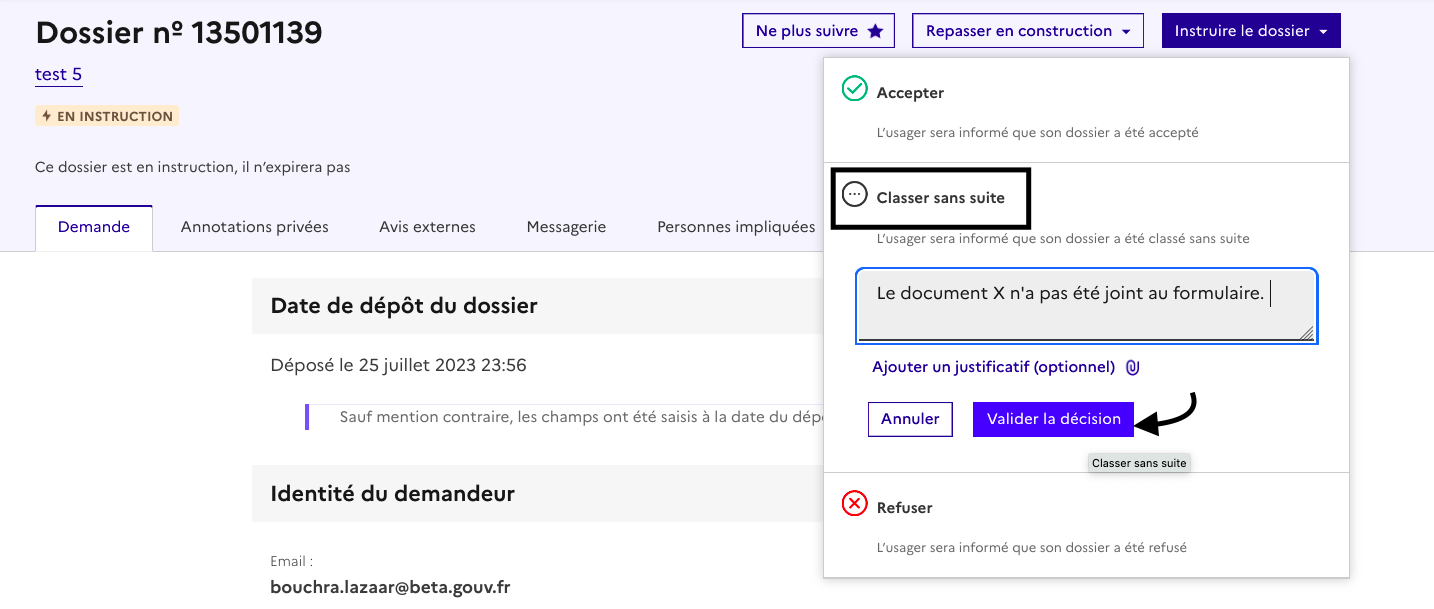Open the Repasser en construction dropdown
The height and width of the screenshot is (609, 1434).
pos(1027,31)
